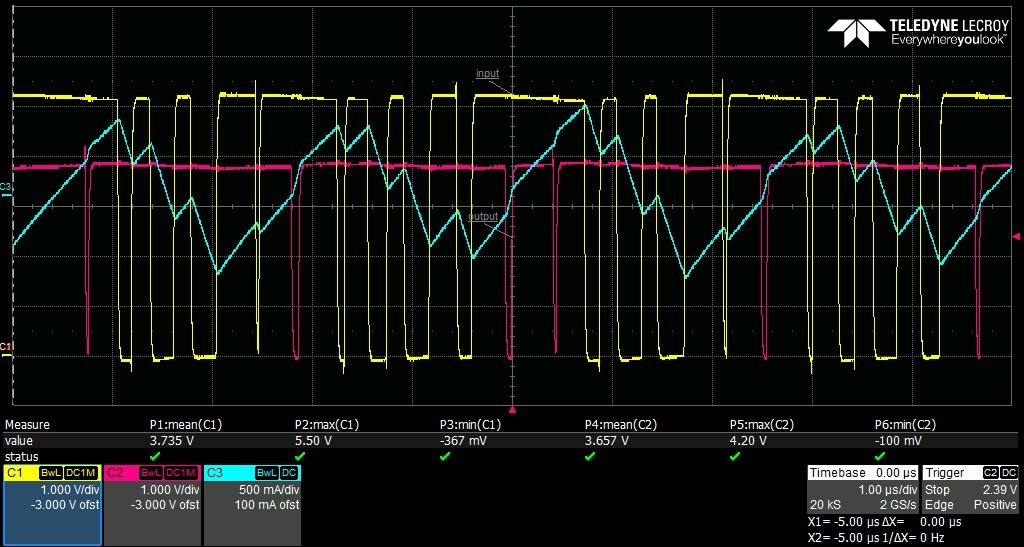1024x547 pixels.
Task: Click the BwL indicator in the C3 box
Action: [x=266, y=473]
